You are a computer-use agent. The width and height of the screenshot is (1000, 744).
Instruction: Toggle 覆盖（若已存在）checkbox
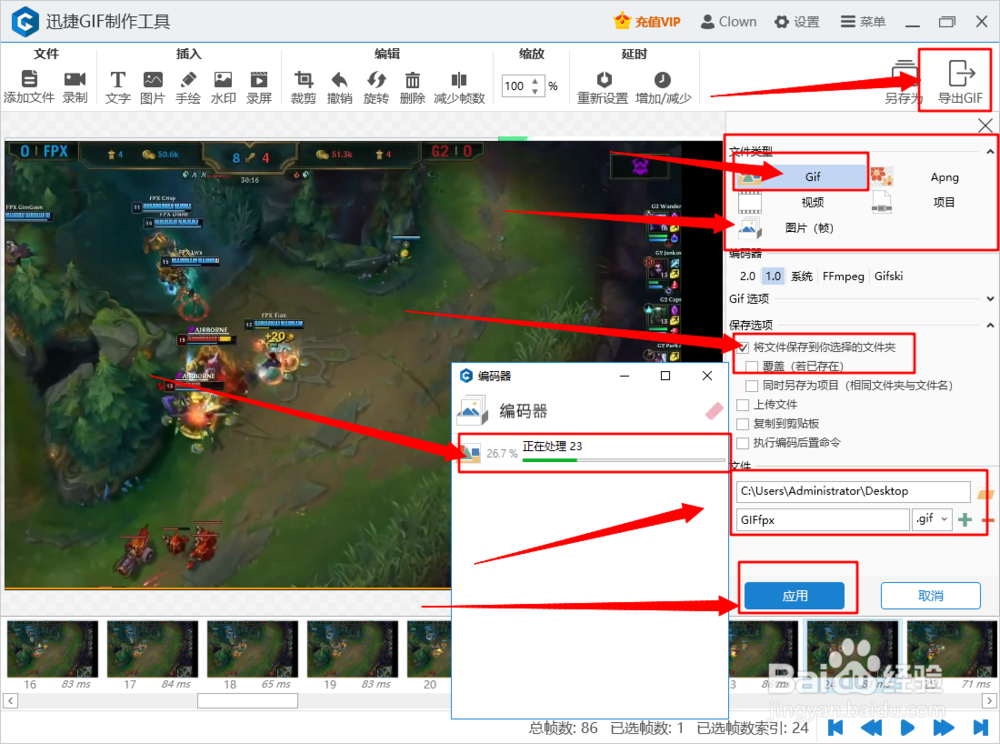pos(752,367)
